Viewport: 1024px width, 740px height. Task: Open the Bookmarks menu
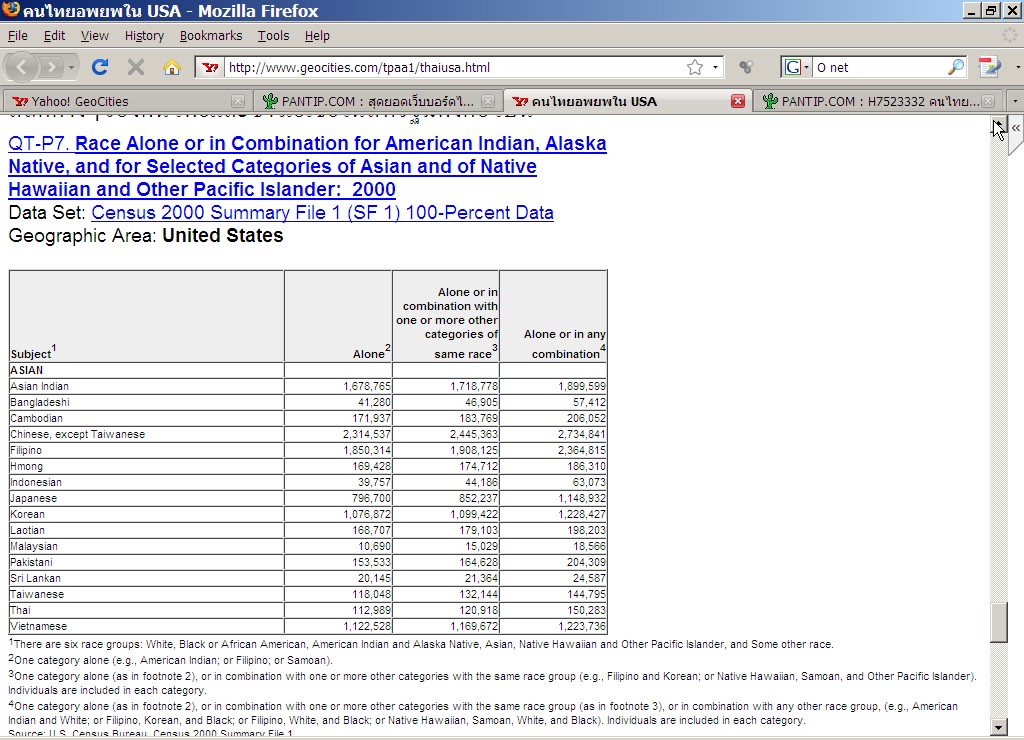click(211, 36)
